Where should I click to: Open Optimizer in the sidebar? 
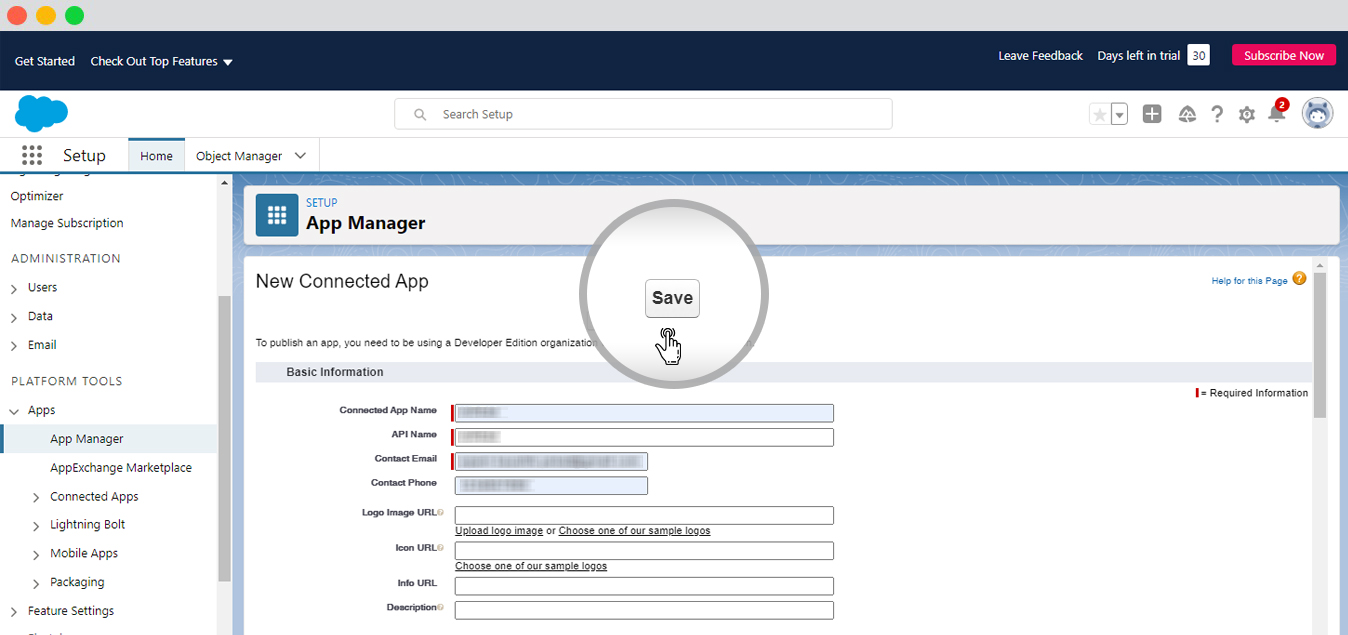37,196
